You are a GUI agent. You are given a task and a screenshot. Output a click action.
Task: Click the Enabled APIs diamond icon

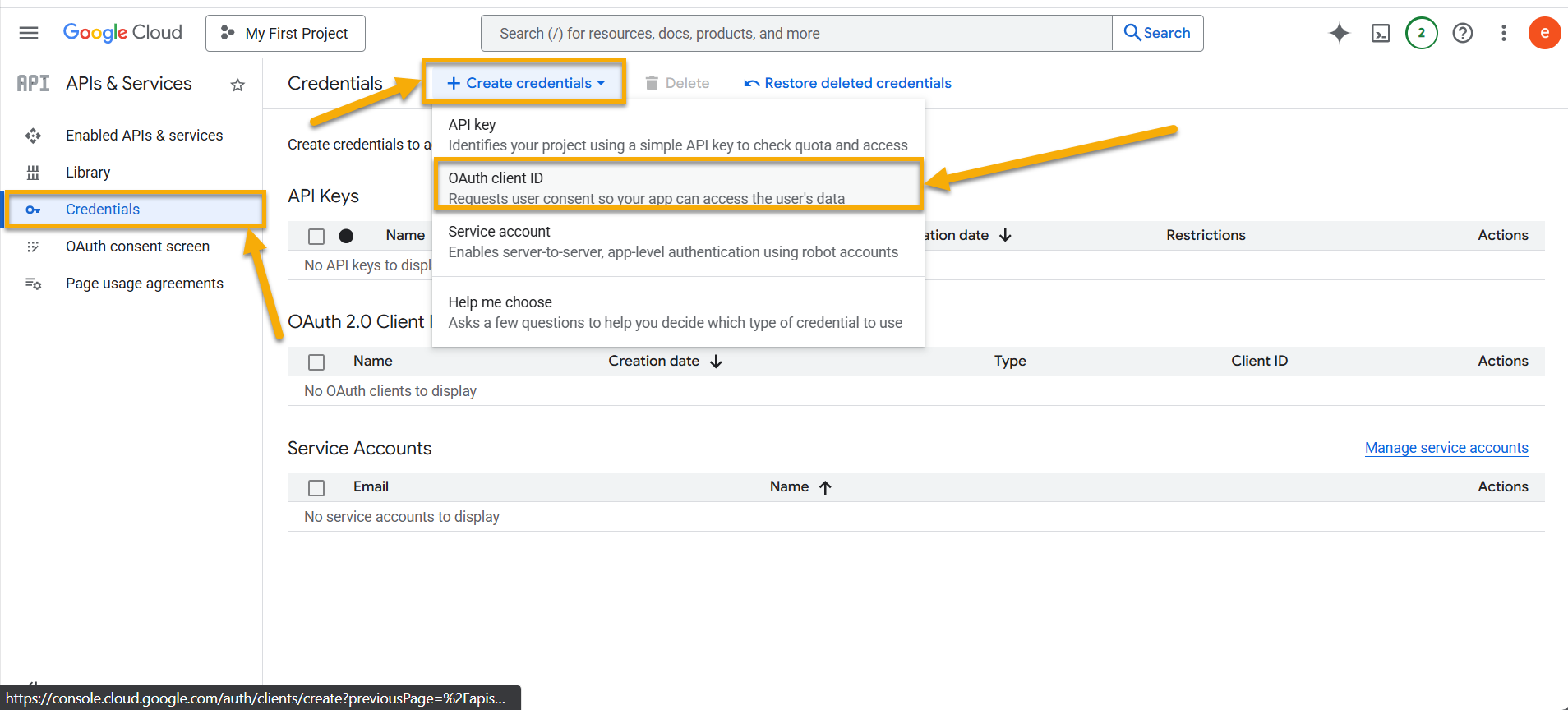pos(33,136)
